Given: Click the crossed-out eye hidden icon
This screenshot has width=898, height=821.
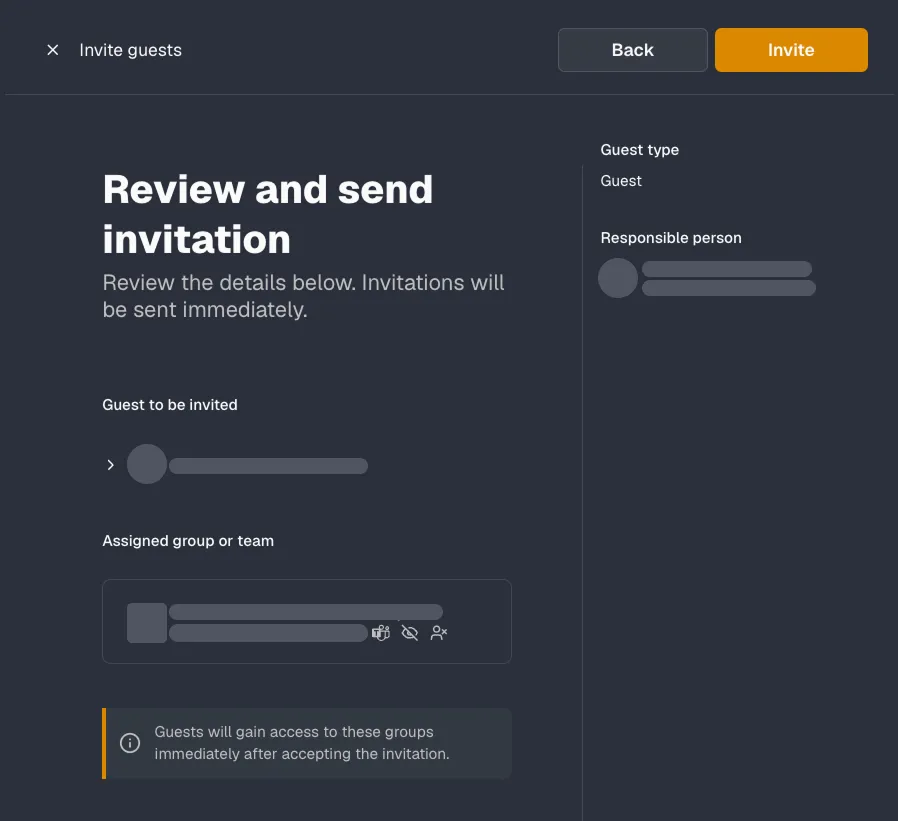Looking at the screenshot, I should pos(409,633).
